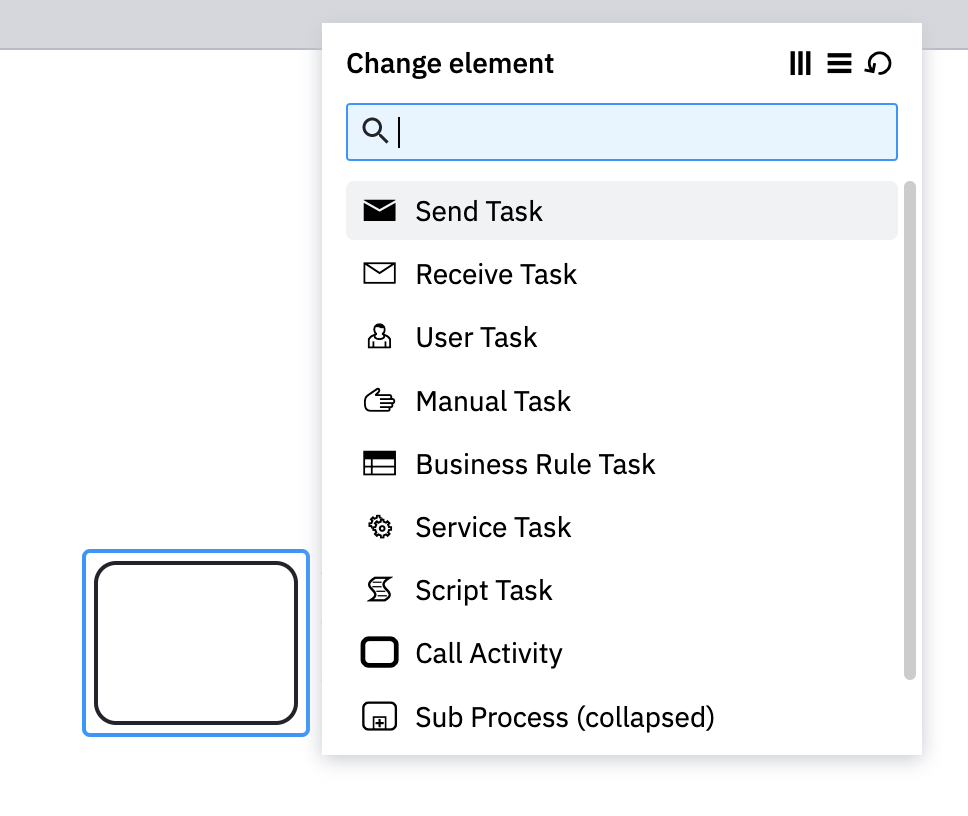Select the empty task shape on the canvas
This screenshot has height=816, width=968.
tap(196, 642)
